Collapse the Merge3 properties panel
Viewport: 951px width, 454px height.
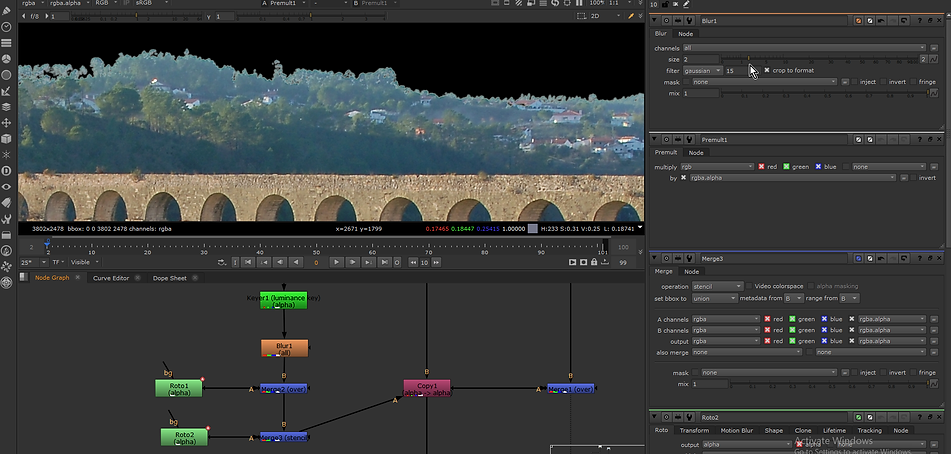pyautogui.click(x=654, y=258)
